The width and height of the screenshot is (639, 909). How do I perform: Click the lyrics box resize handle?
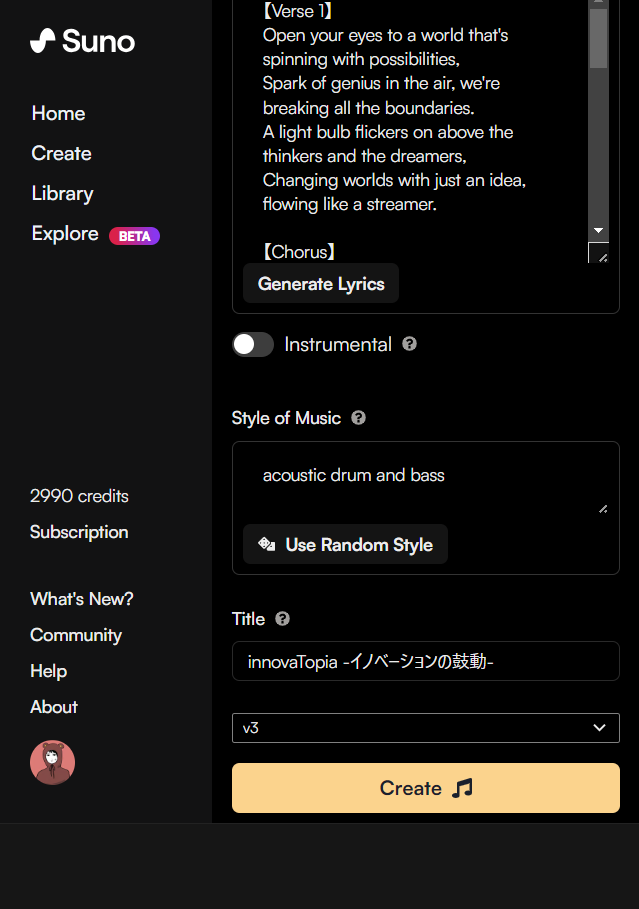[598, 254]
